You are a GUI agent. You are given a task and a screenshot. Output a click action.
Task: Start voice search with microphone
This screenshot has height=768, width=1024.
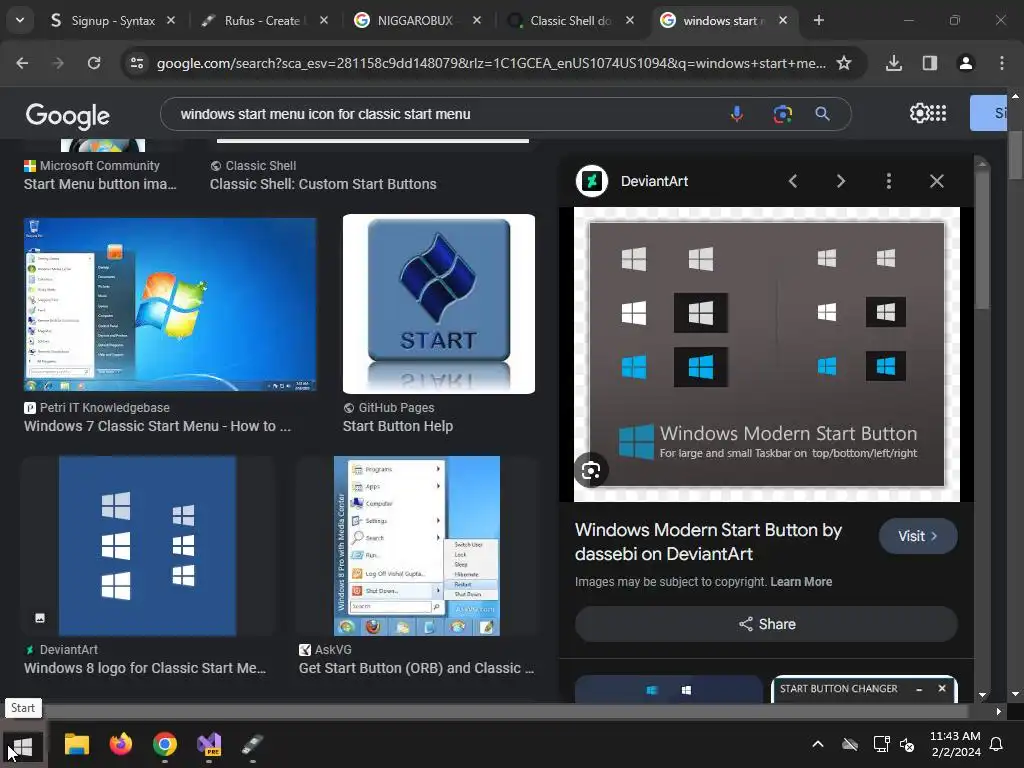coord(737,114)
